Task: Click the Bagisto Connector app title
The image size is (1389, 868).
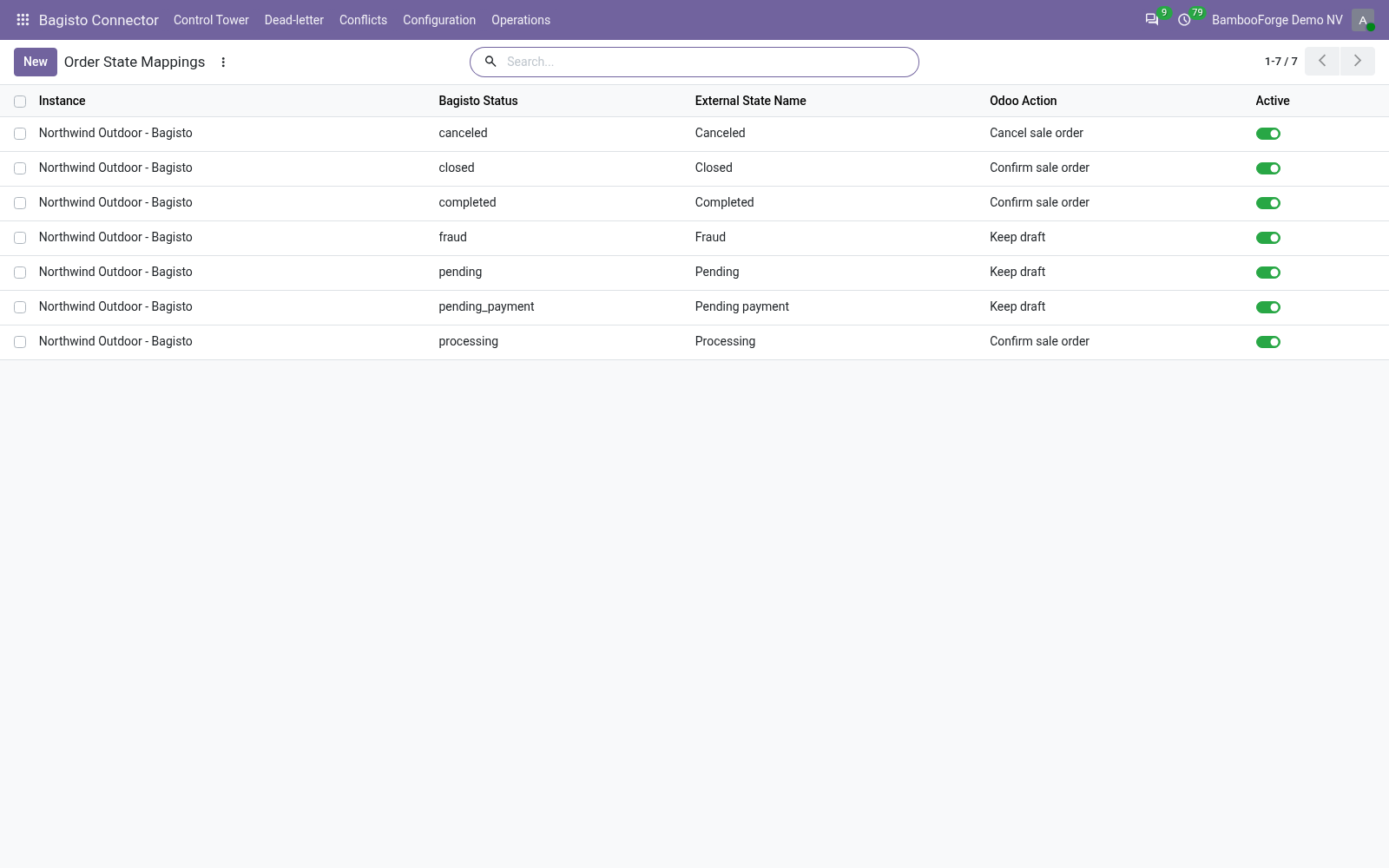Action: coord(99,20)
